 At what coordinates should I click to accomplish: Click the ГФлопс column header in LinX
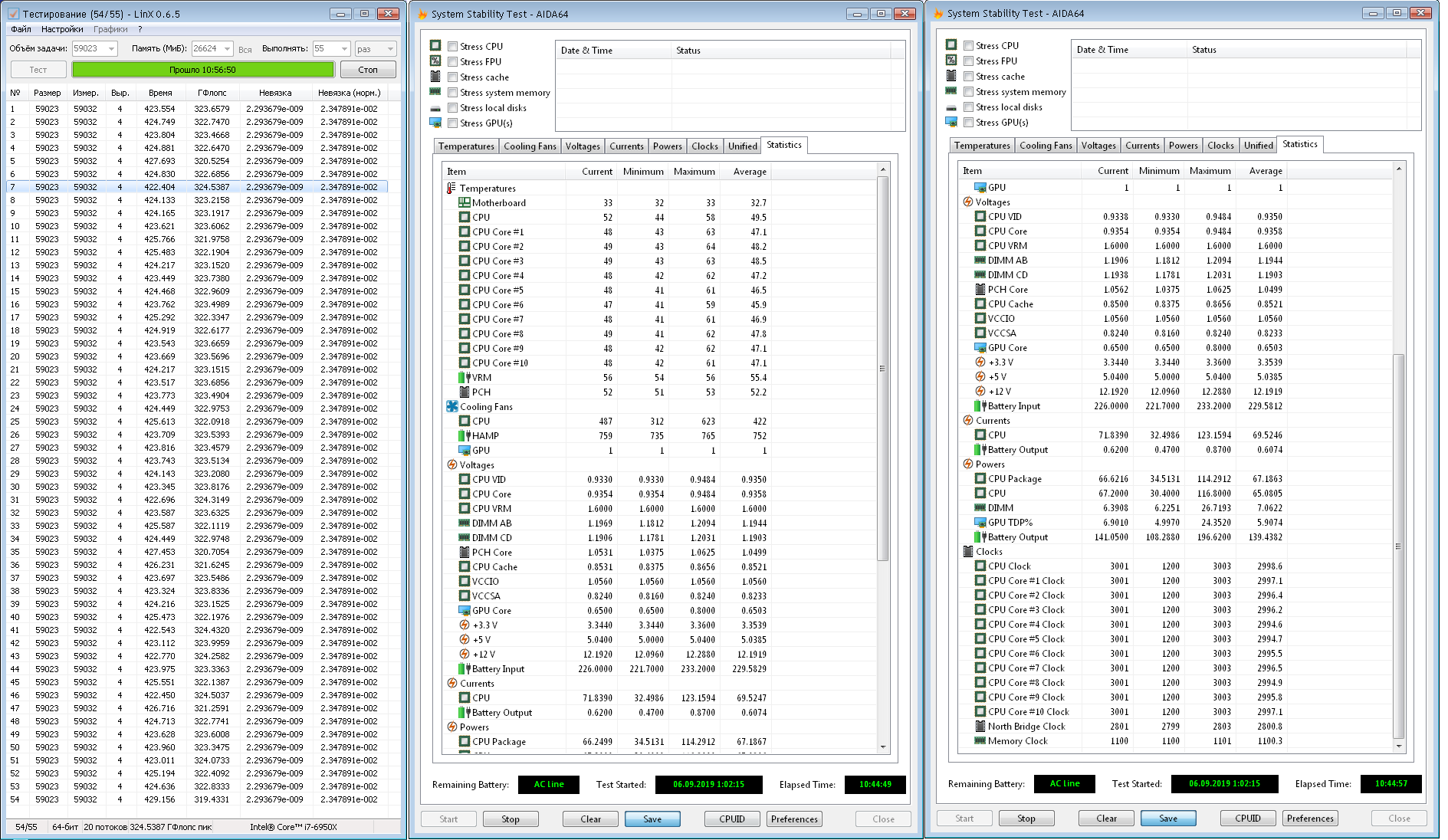pyautogui.click(x=212, y=93)
